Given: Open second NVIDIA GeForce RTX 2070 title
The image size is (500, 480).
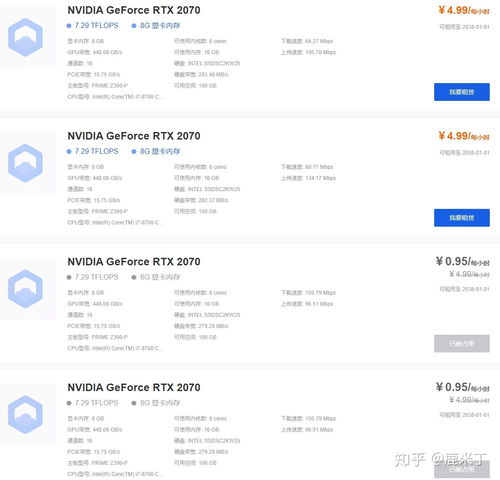Looking at the screenshot, I should pyautogui.click(x=134, y=136).
